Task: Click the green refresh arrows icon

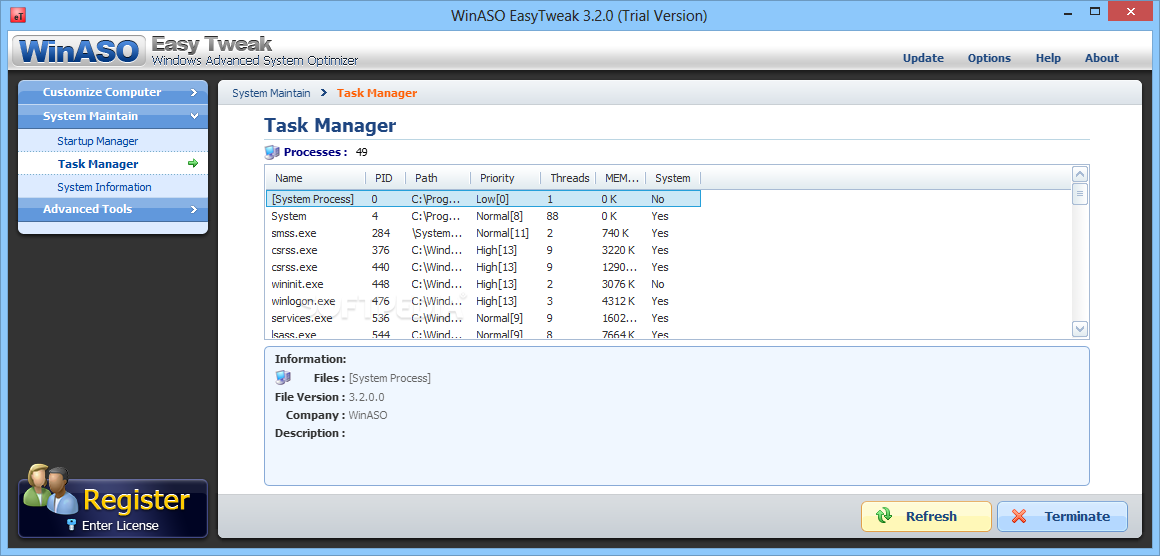Action: pos(884,516)
